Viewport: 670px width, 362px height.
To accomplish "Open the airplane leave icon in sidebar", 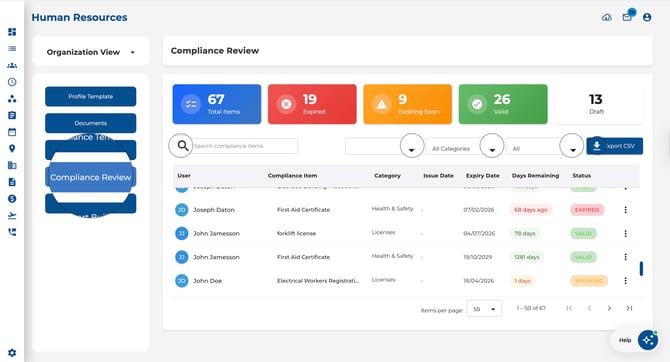I will (12, 215).
